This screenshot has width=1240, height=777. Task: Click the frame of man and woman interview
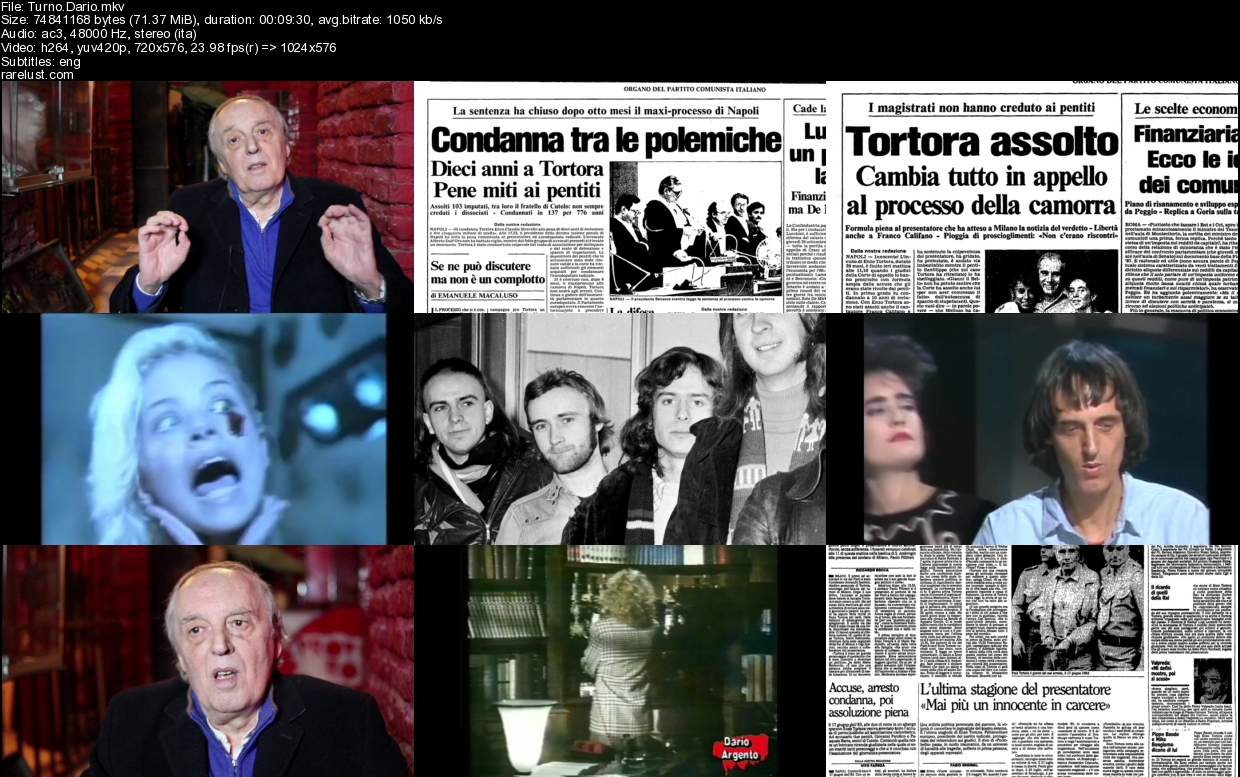coord(1031,429)
